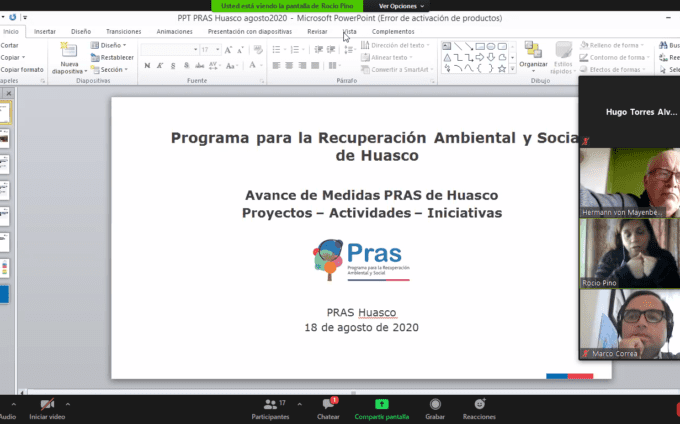Open the Diseño layout dropdown
Image resolution: width=680 pixels, height=424 pixels.
(x=108, y=45)
